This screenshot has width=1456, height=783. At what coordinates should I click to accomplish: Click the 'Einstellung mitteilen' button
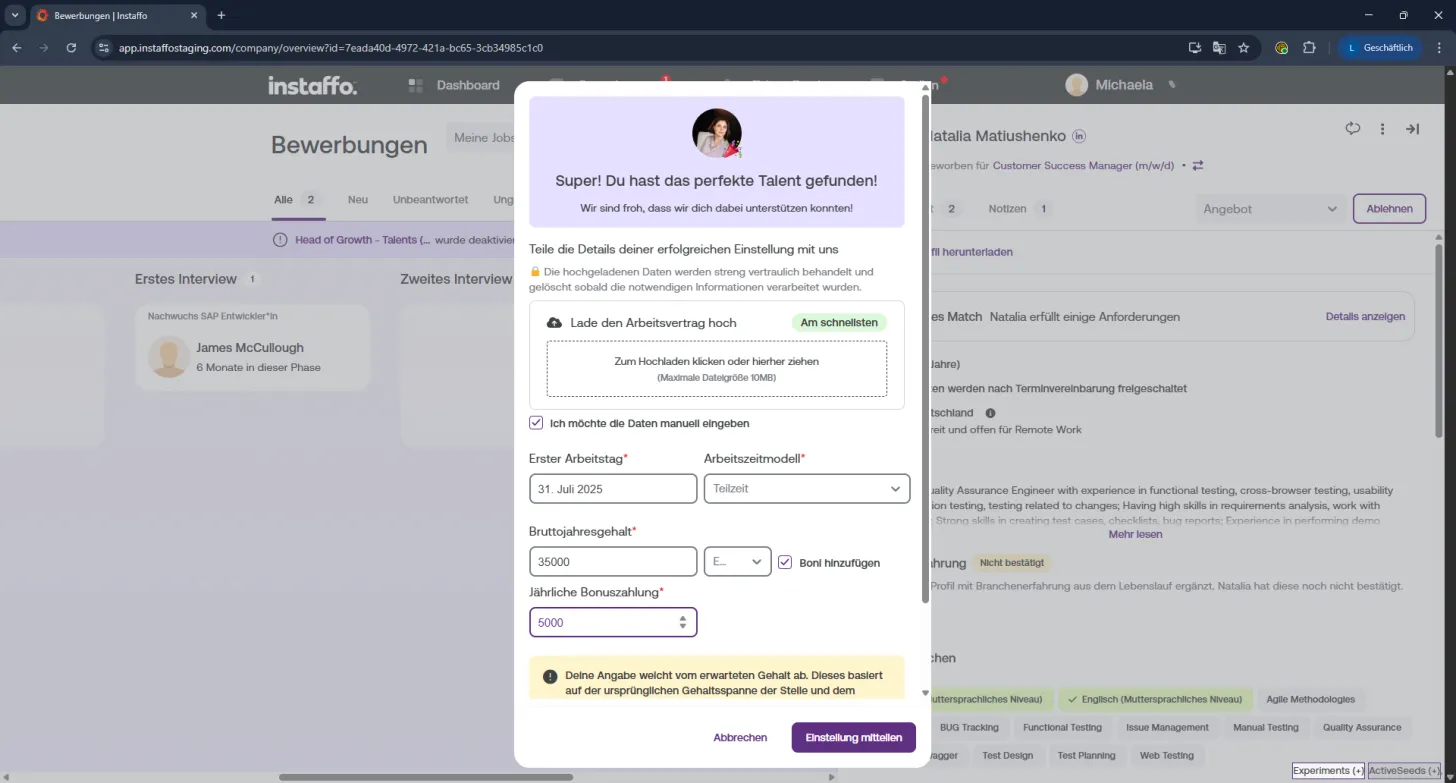pyautogui.click(x=854, y=738)
